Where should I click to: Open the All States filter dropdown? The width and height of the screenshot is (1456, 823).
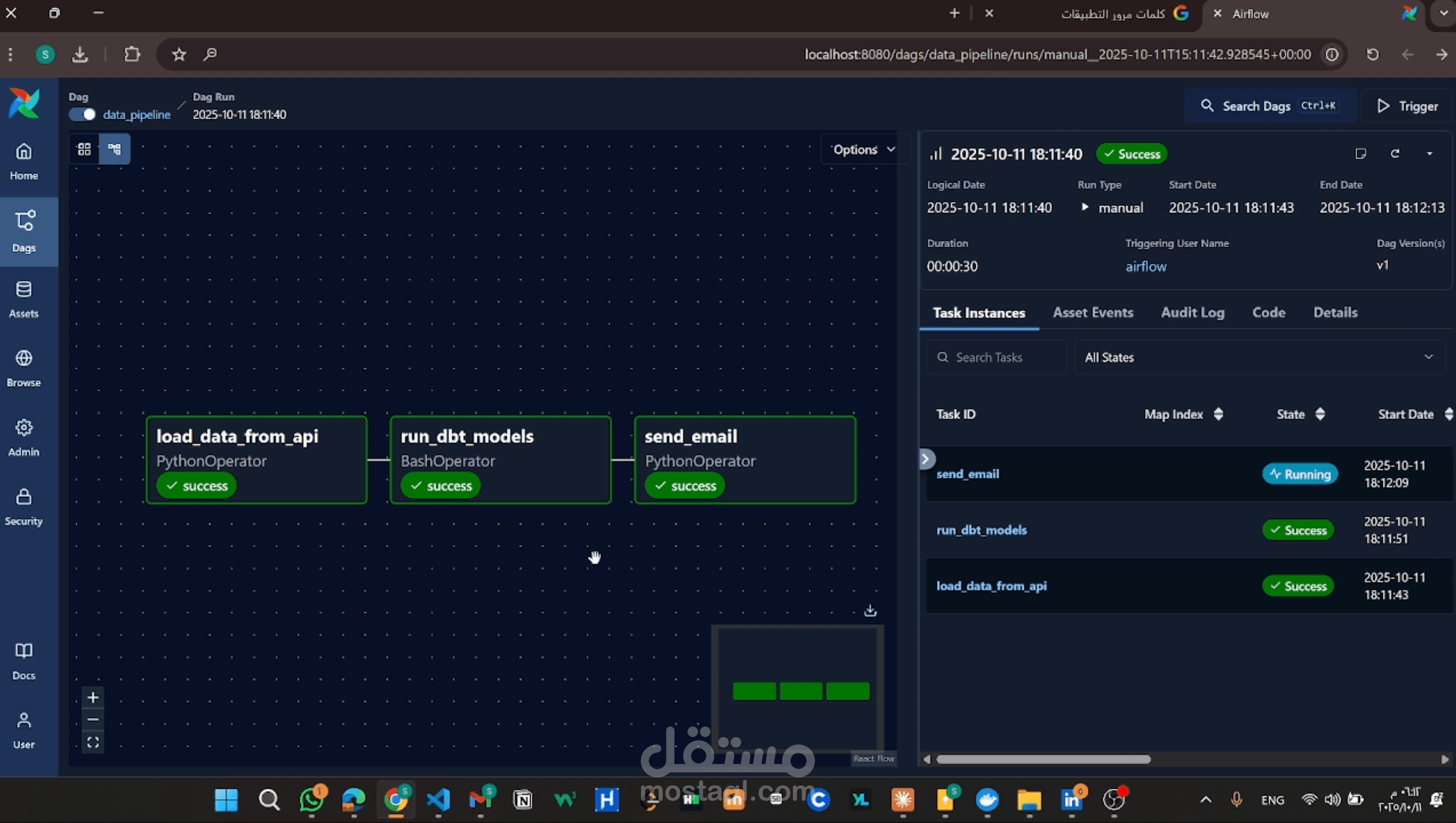[1259, 357]
